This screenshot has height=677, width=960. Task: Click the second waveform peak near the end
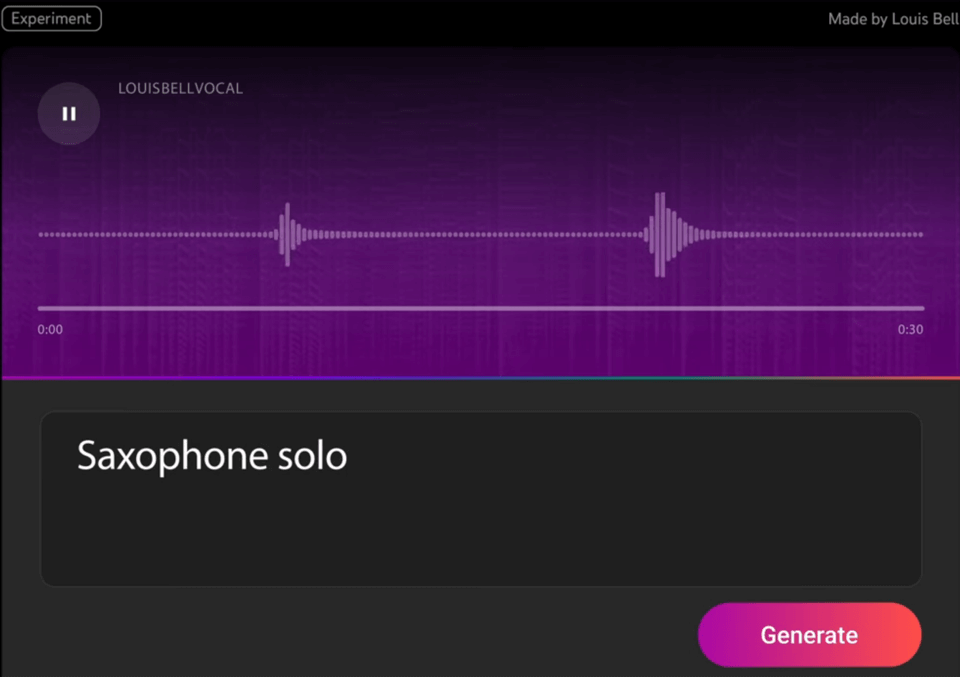point(660,233)
